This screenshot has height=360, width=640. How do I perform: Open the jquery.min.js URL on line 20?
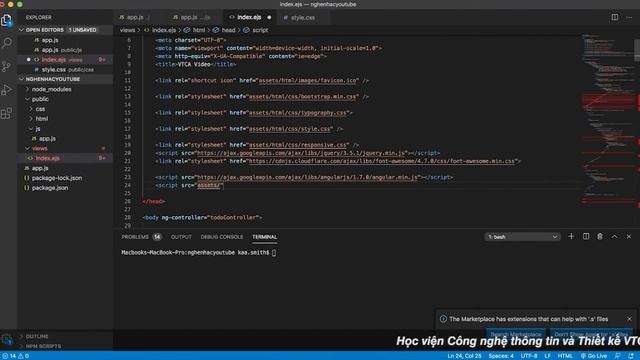pos(301,153)
